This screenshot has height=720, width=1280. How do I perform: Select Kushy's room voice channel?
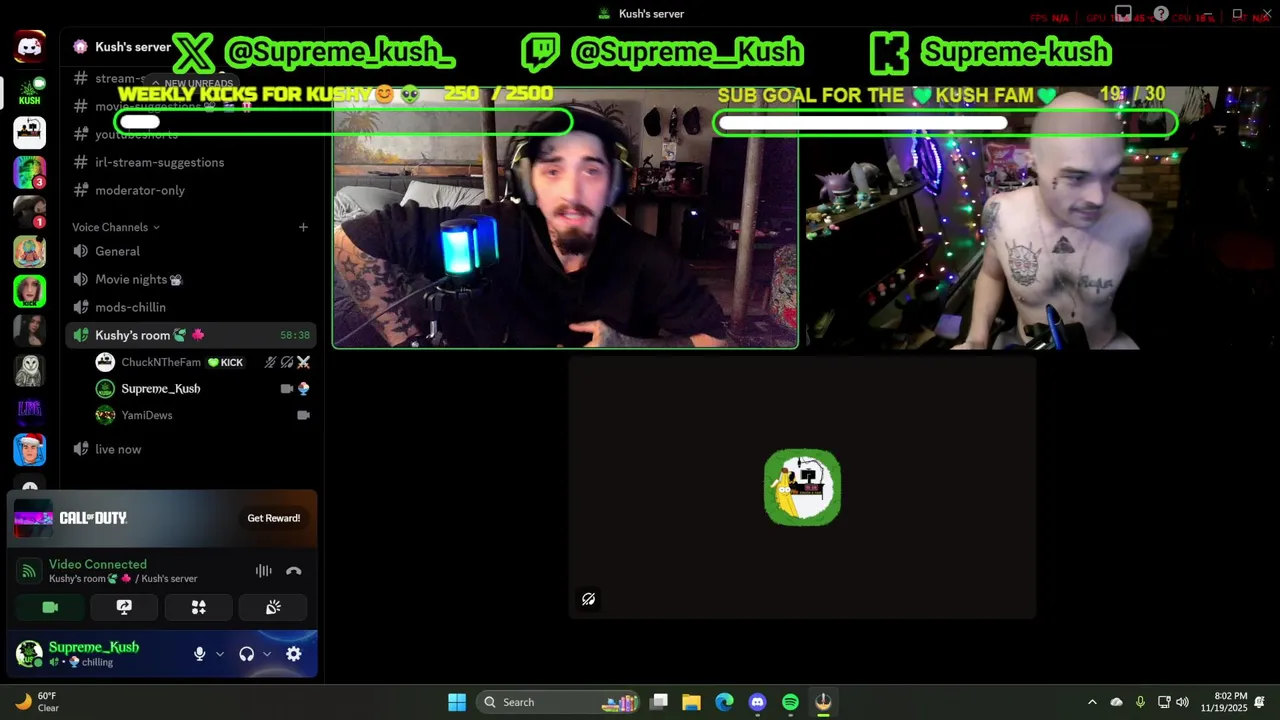tap(190, 335)
